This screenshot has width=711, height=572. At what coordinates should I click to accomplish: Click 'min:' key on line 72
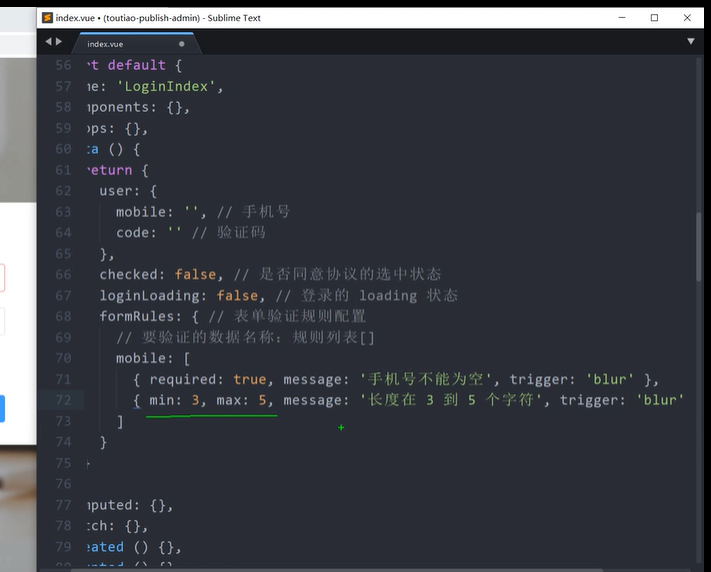[x=166, y=400]
